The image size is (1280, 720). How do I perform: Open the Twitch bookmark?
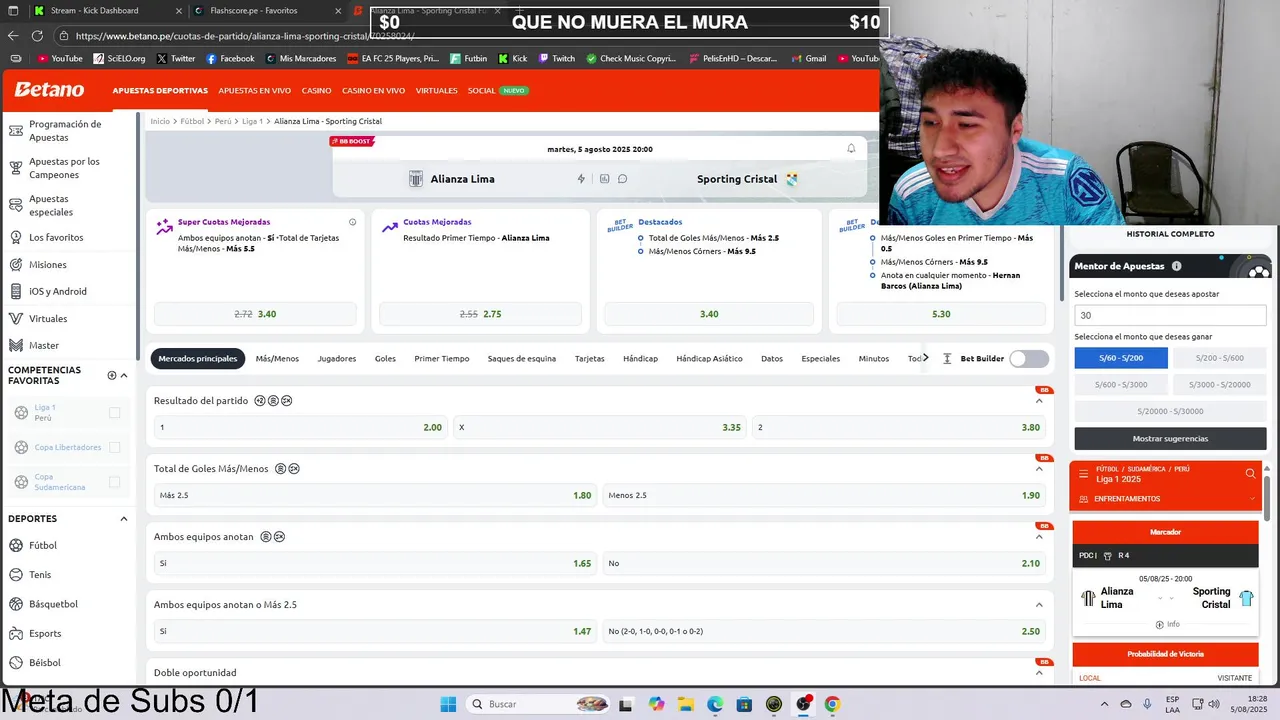point(557,59)
